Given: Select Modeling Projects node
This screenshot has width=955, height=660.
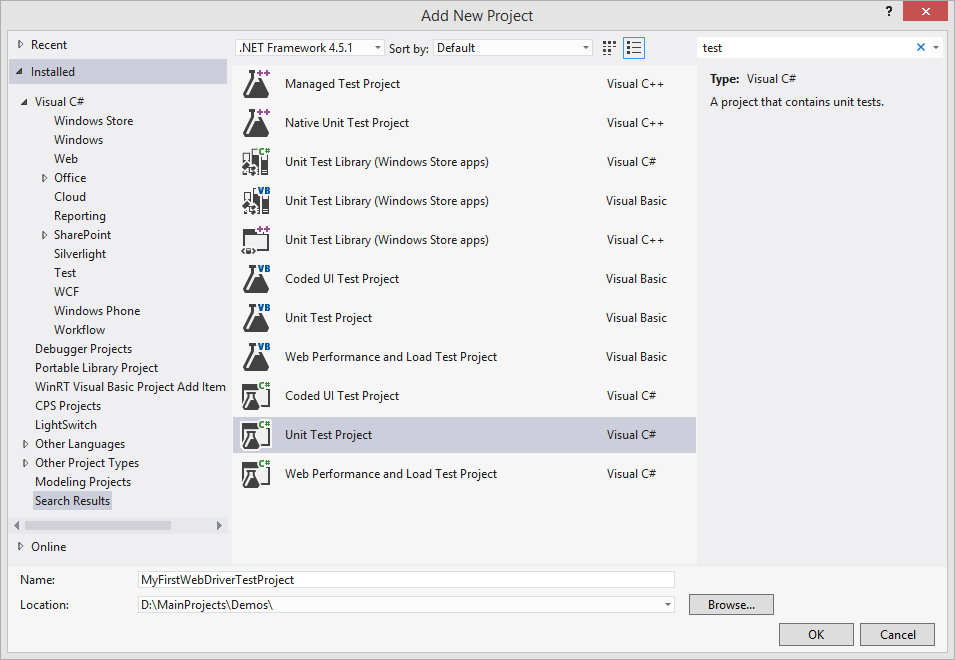Looking at the screenshot, I should (x=83, y=482).
